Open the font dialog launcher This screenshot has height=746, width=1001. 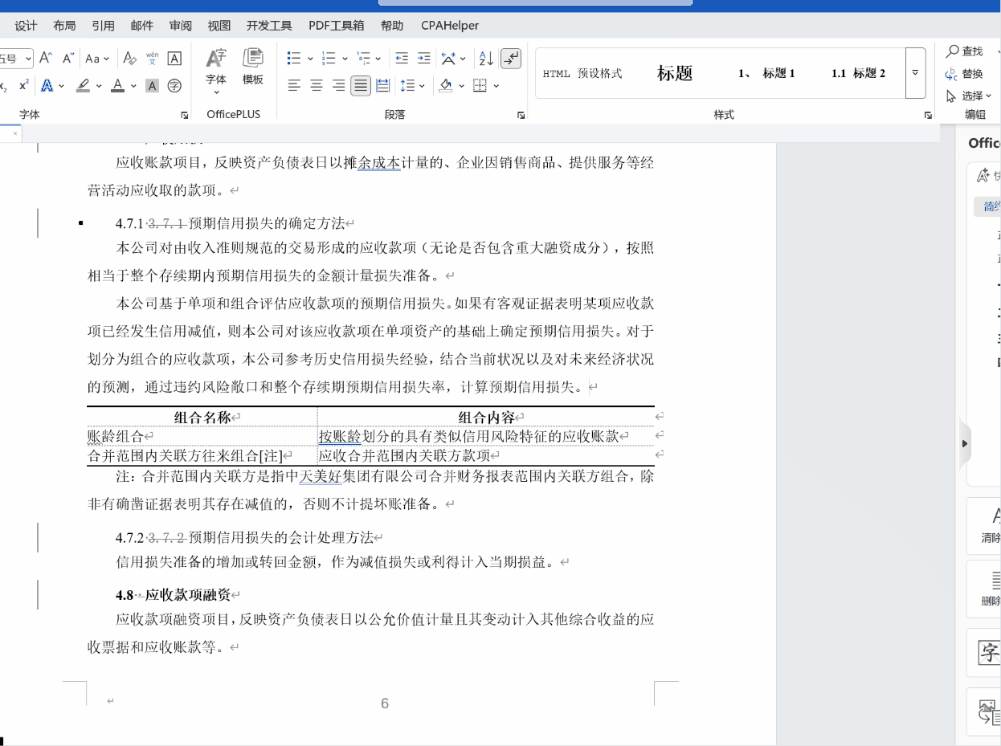(184, 116)
